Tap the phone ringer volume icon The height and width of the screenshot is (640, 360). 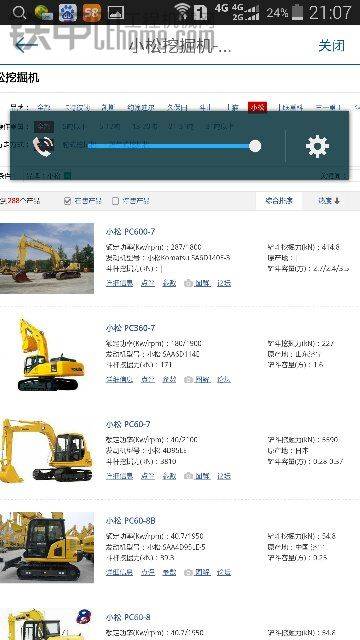coord(43,146)
